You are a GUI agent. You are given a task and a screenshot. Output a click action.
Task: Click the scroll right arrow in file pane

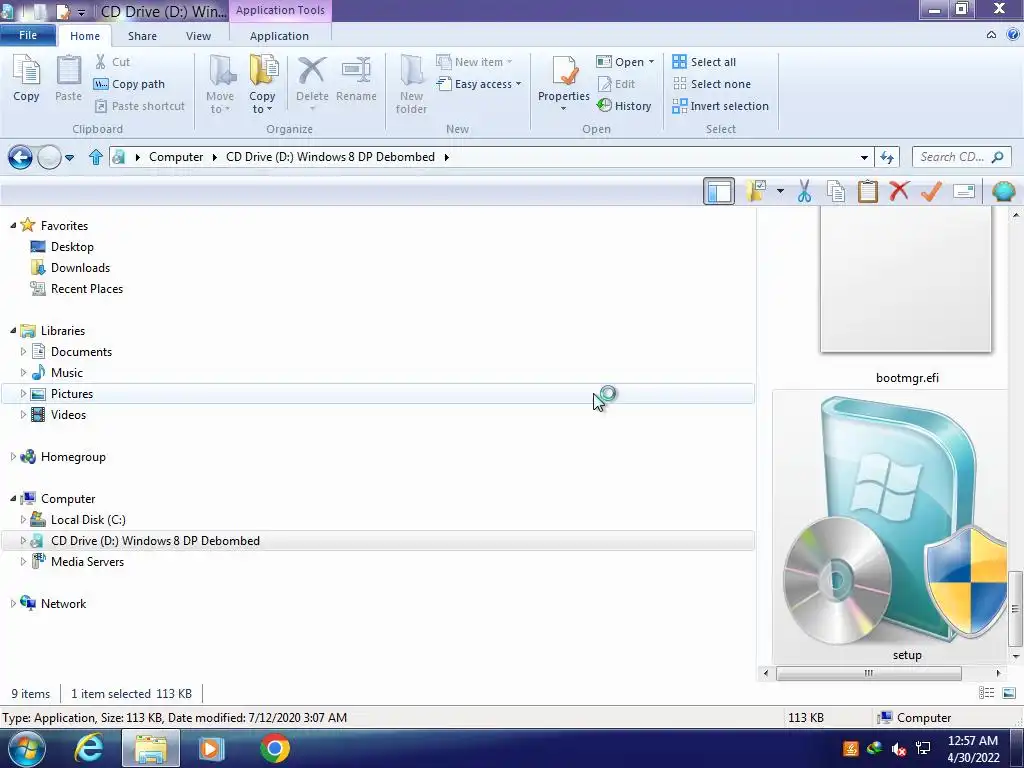[x=998, y=673]
